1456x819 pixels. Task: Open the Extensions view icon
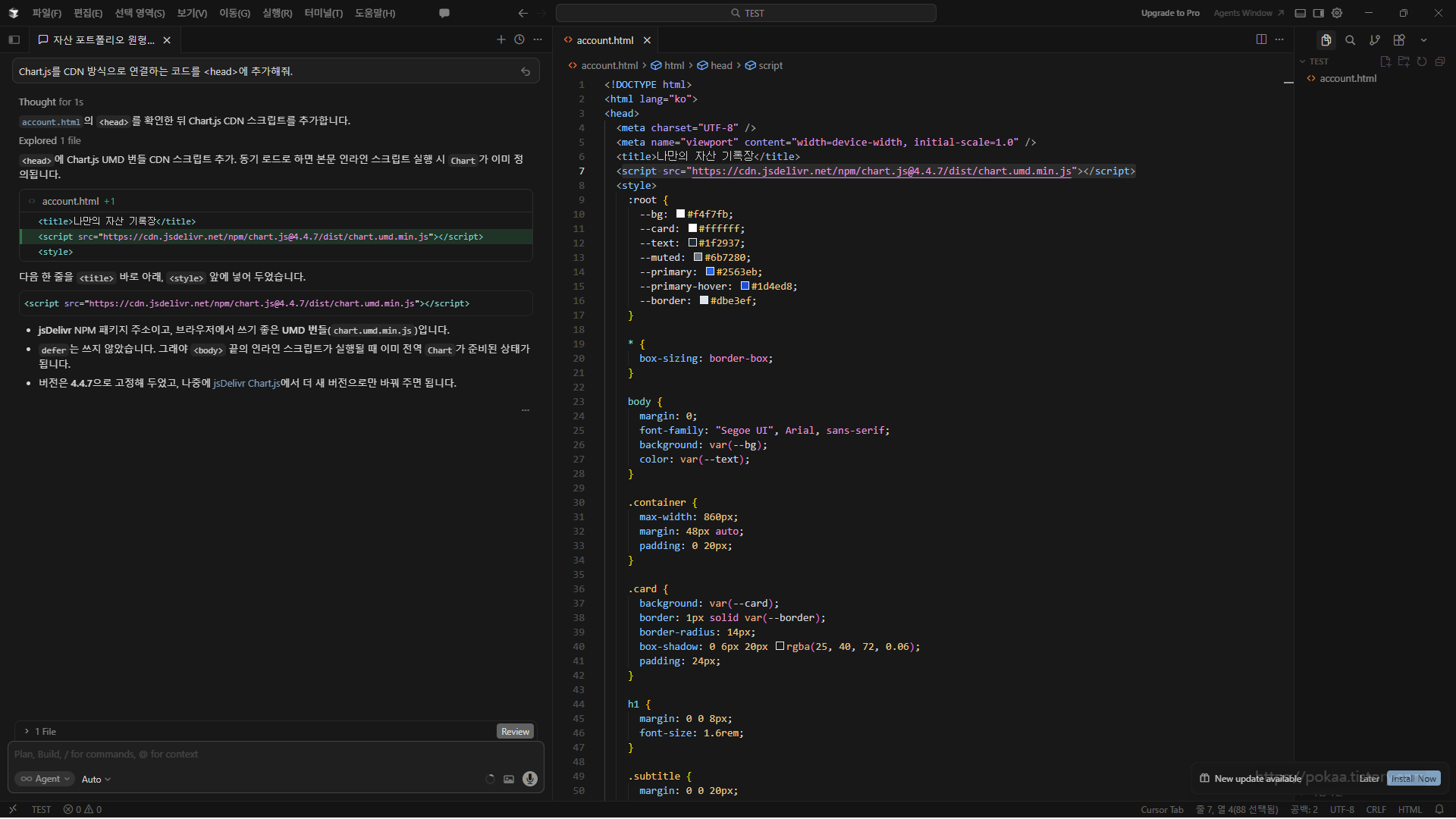(1399, 40)
